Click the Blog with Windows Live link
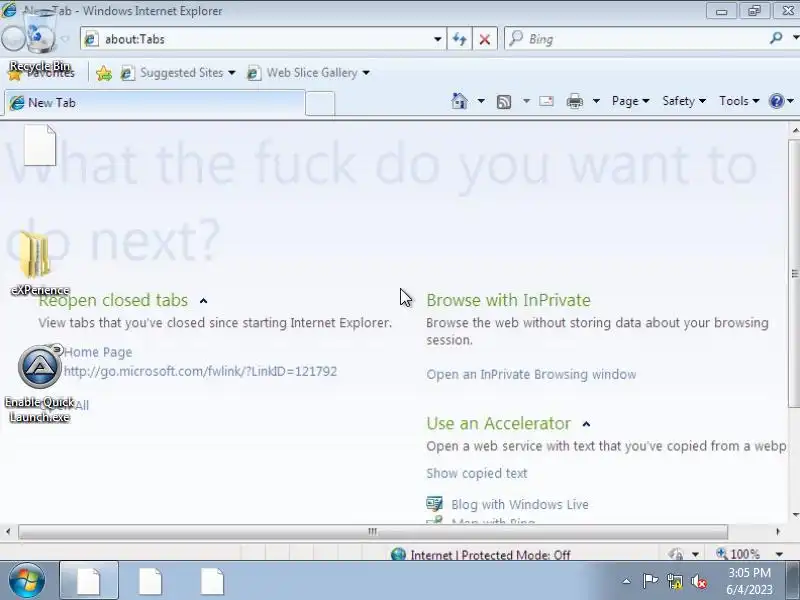The height and width of the screenshot is (600, 800). point(520,505)
